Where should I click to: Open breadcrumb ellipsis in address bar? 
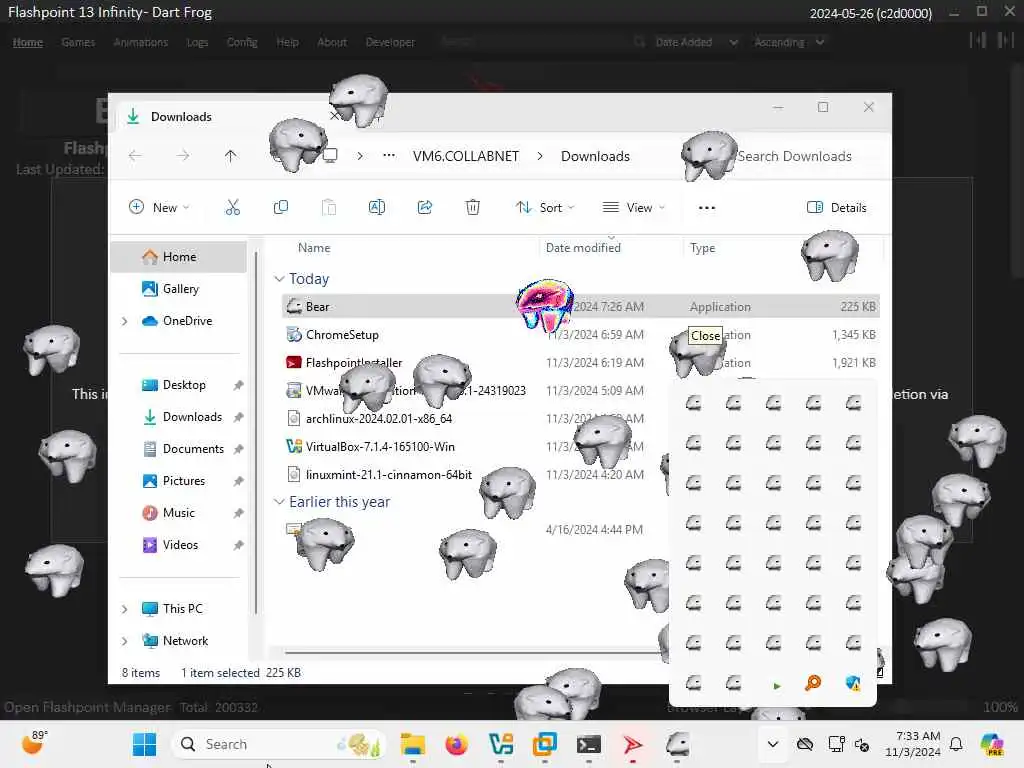[x=389, y=156]
